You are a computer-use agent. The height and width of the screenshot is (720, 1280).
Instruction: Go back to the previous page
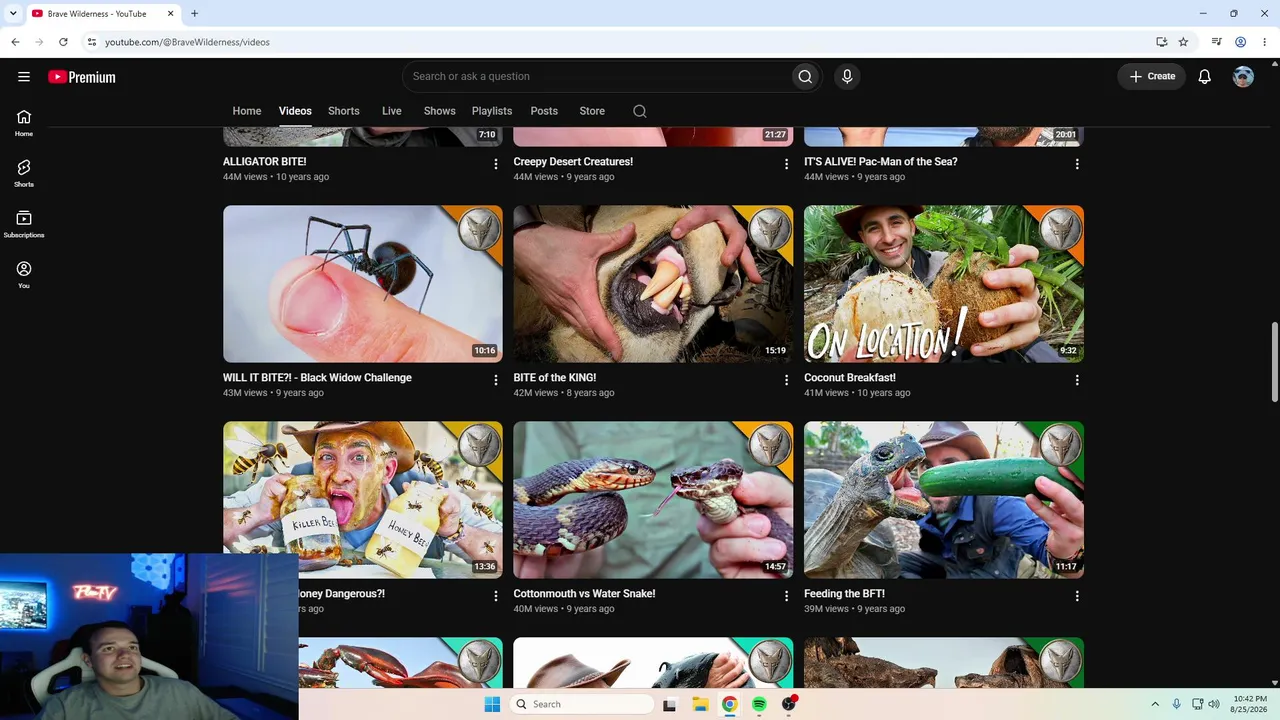pos(15,42)
